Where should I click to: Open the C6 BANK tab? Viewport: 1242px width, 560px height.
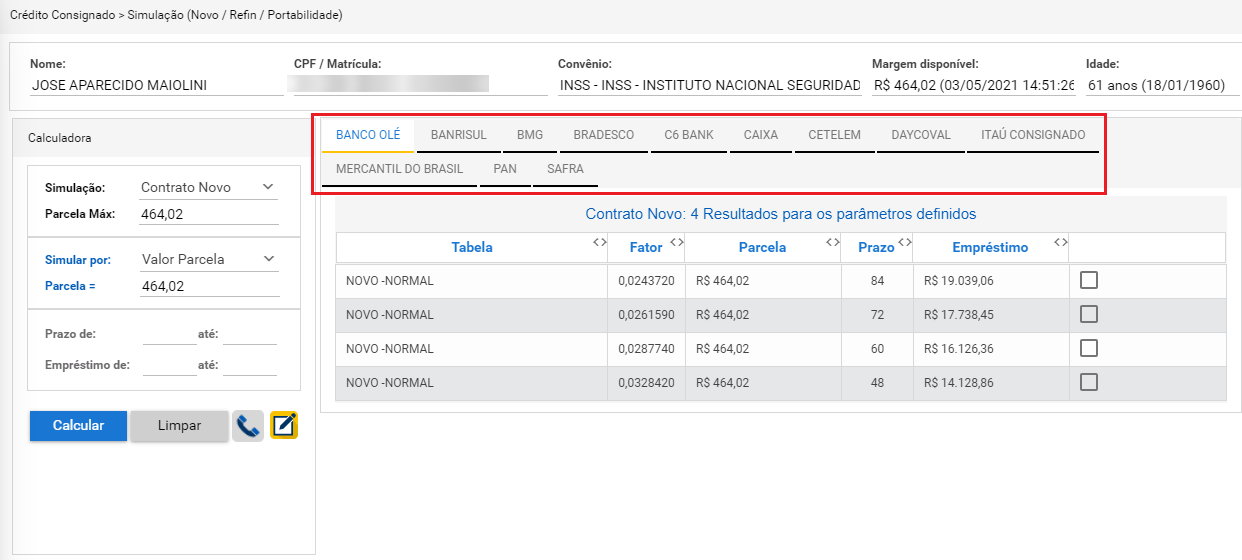point(689,135)
